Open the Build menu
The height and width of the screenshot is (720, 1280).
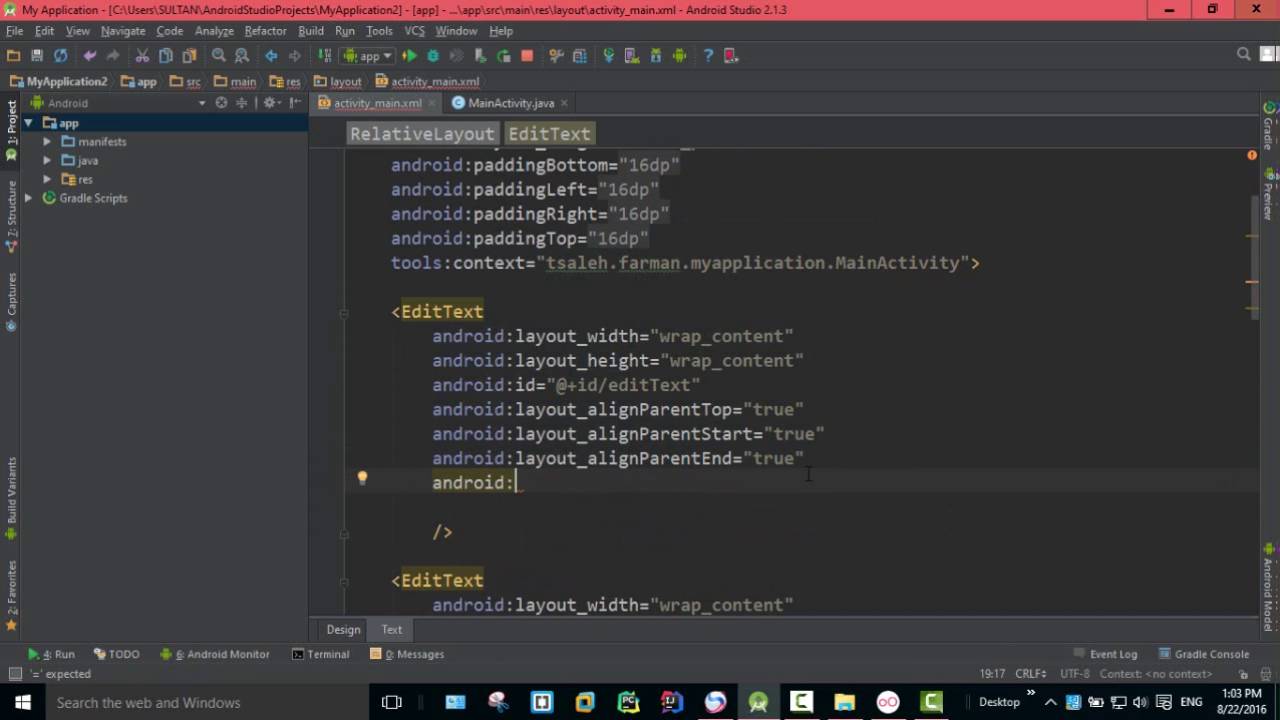[311, 31]
